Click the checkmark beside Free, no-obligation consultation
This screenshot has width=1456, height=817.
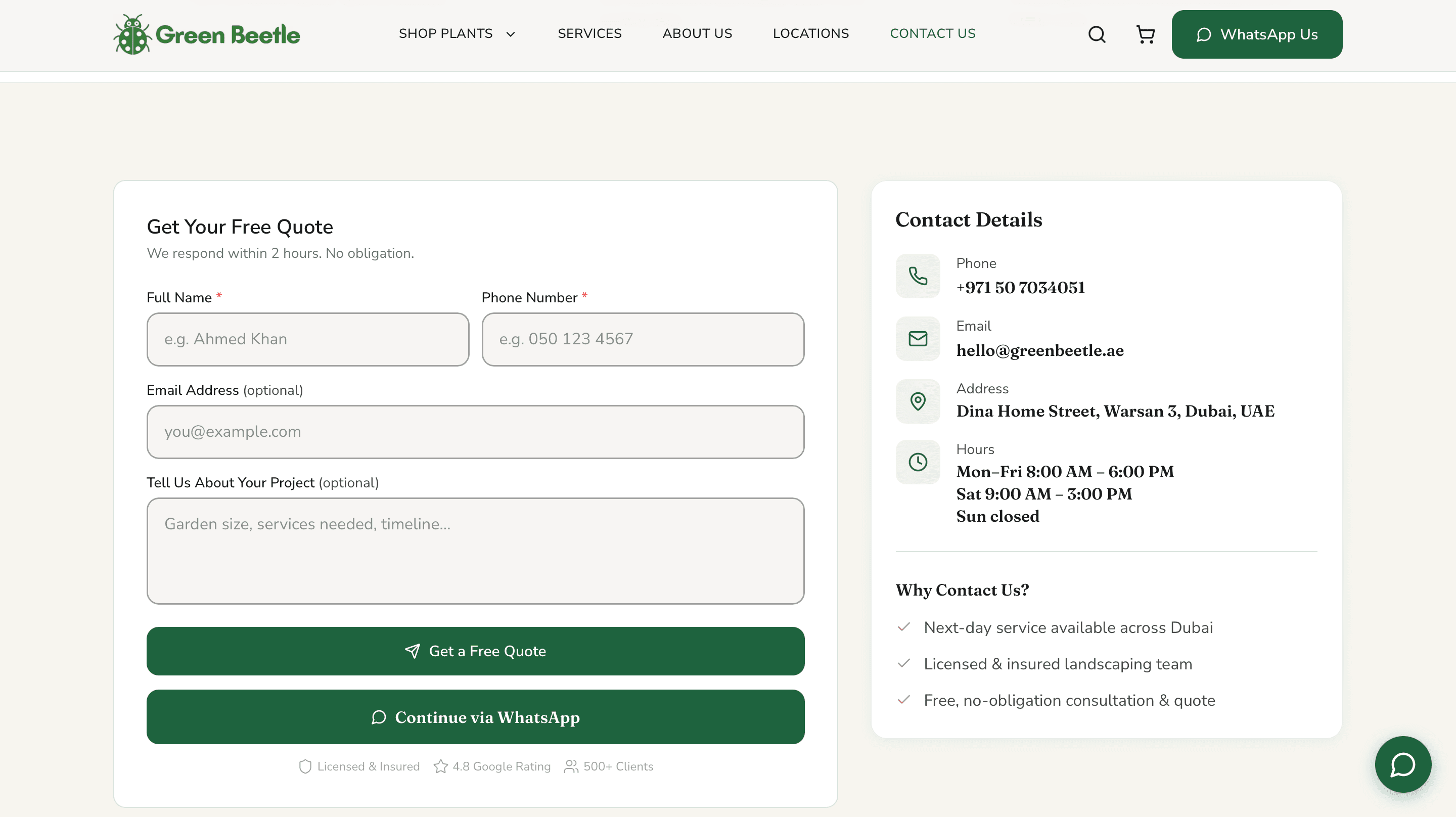pyautogui.click(x=904, y=700)
